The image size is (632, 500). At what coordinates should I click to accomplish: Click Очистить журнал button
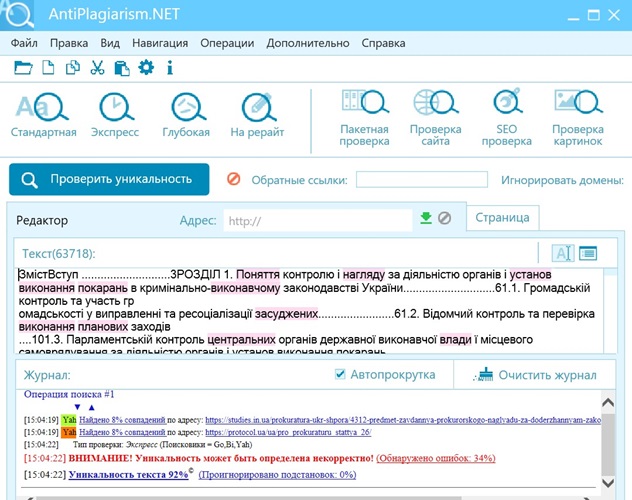(535, 375)
